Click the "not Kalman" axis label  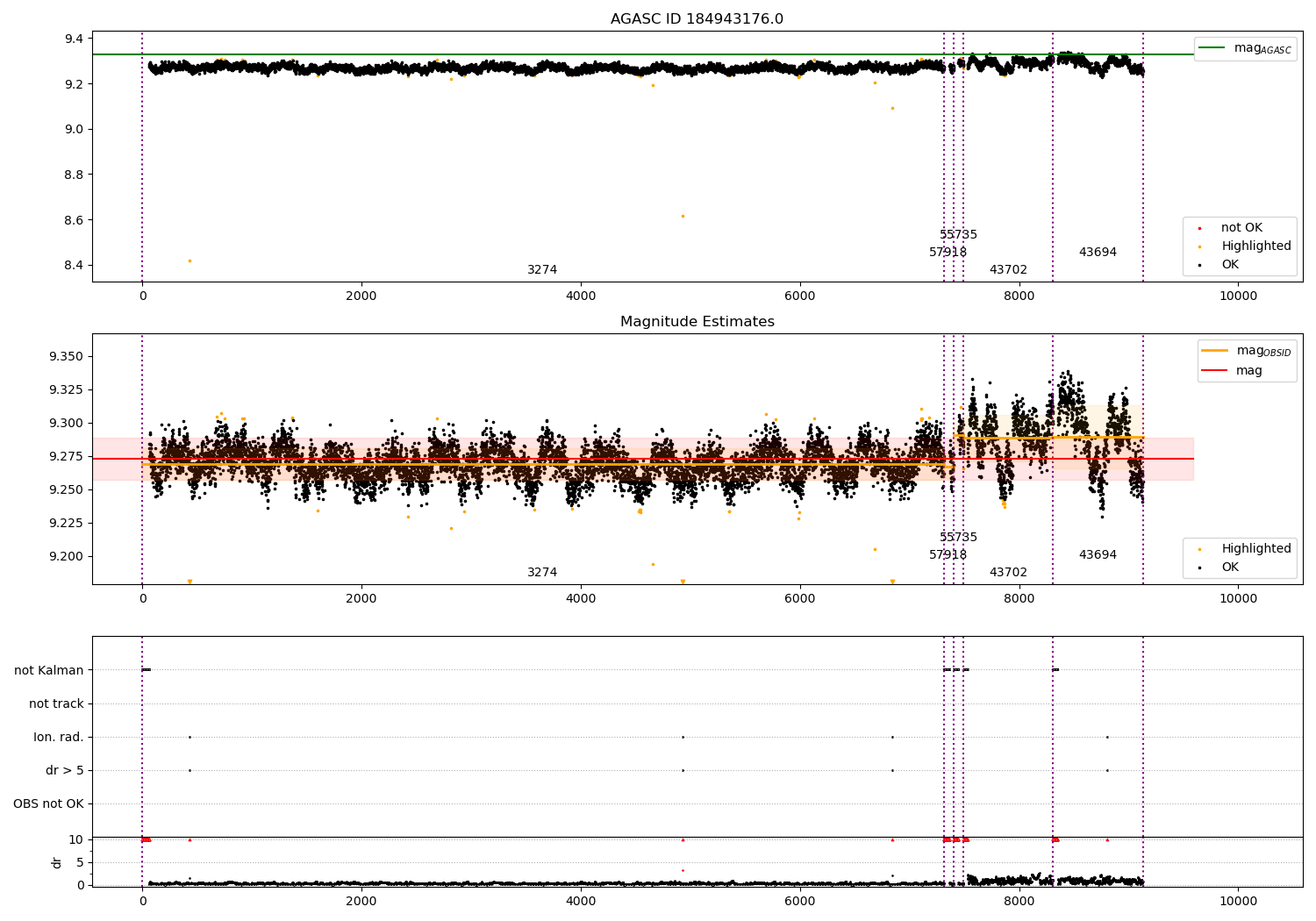(49, 670)
